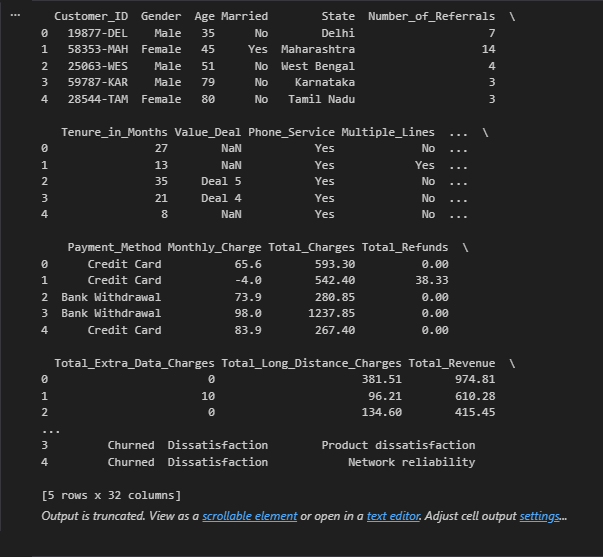Open cell output settings link
603x557 pixels.
click(x=539, y=516)
